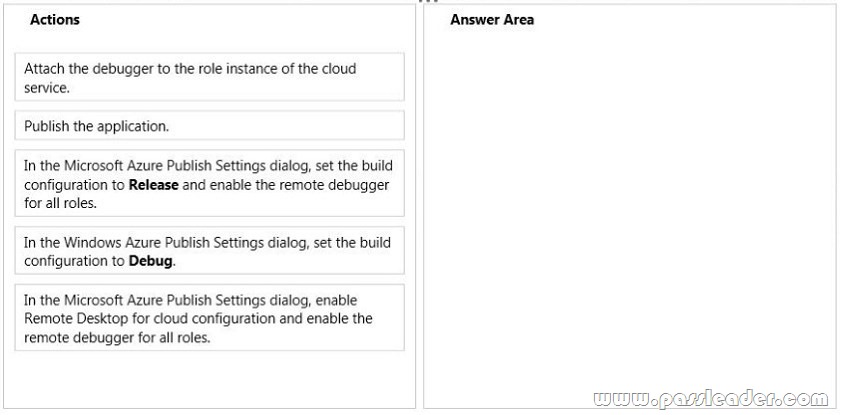The height and width of the screenshot is (415, 841).
Task: Open the www.passleader.com watermark link
Action: (711, 399)
